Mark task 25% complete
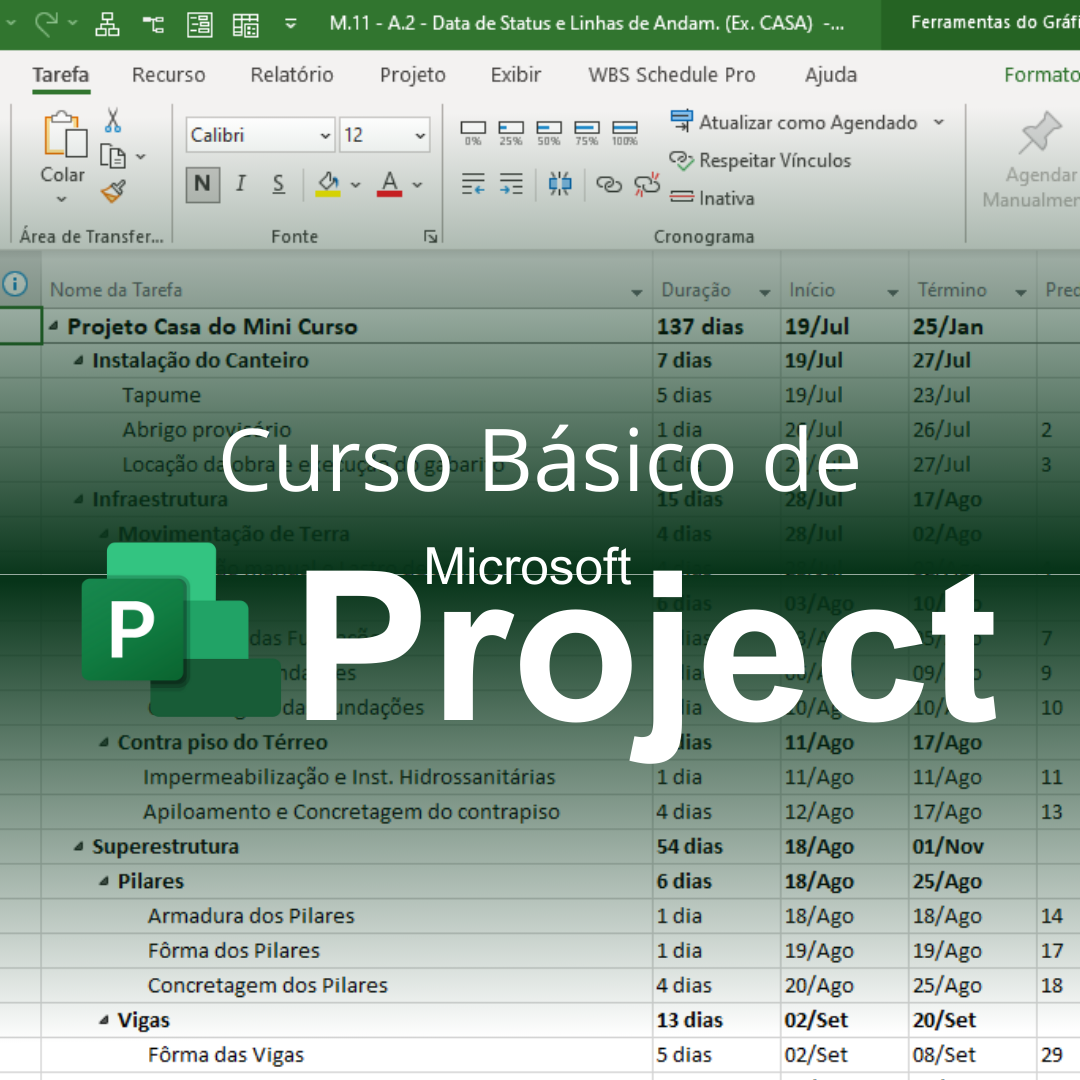 pyautogui.click(x=511, y=133)
